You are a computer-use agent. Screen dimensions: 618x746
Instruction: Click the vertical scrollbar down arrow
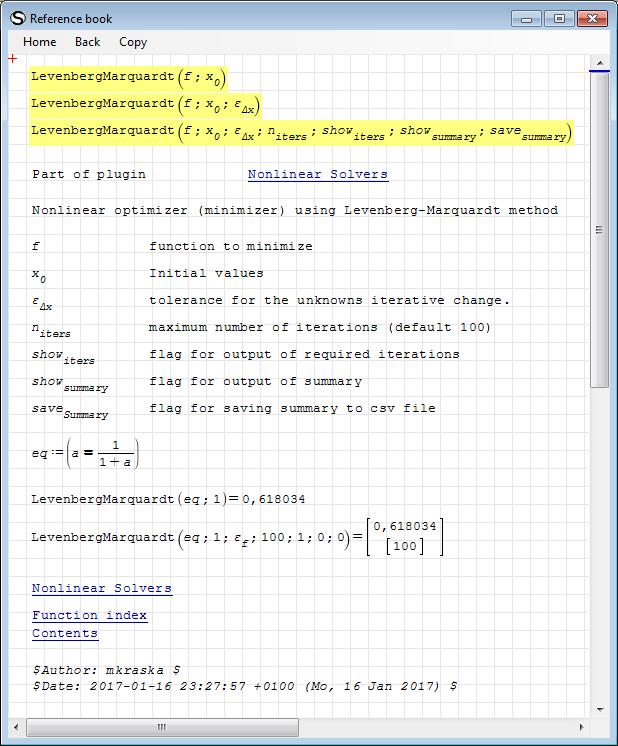tap(599, 710)
